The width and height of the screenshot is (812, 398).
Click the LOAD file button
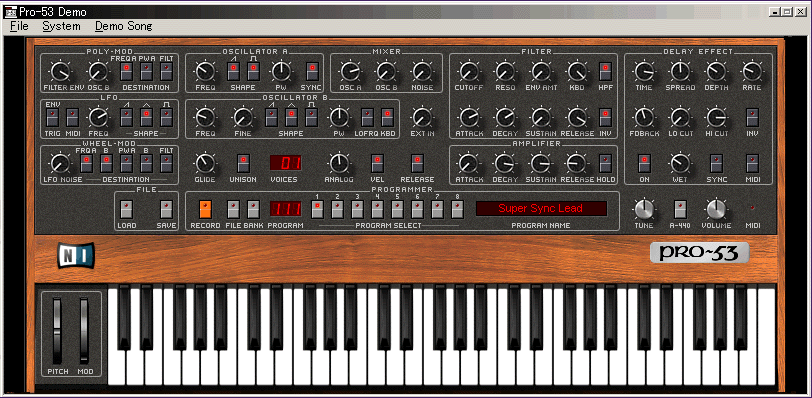126,209
